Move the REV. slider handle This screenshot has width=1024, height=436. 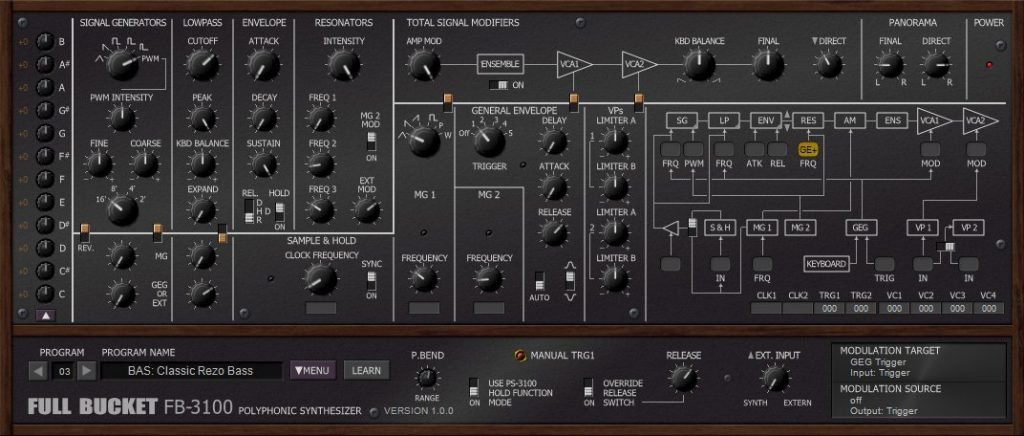click(x=85, y=230)
